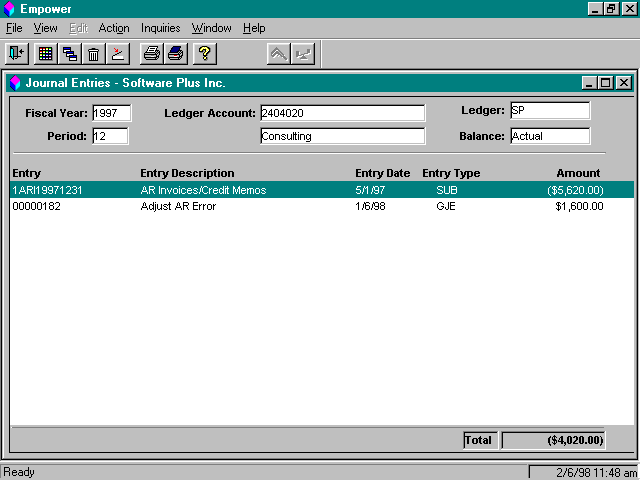The image size is (640, 480).
Task: Click the Fiscal Year field
Action: tap(111, 113)
